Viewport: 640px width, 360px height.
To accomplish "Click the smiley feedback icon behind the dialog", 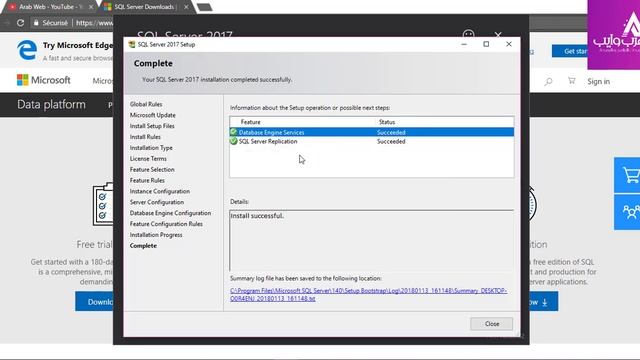I will click(469, 33).
